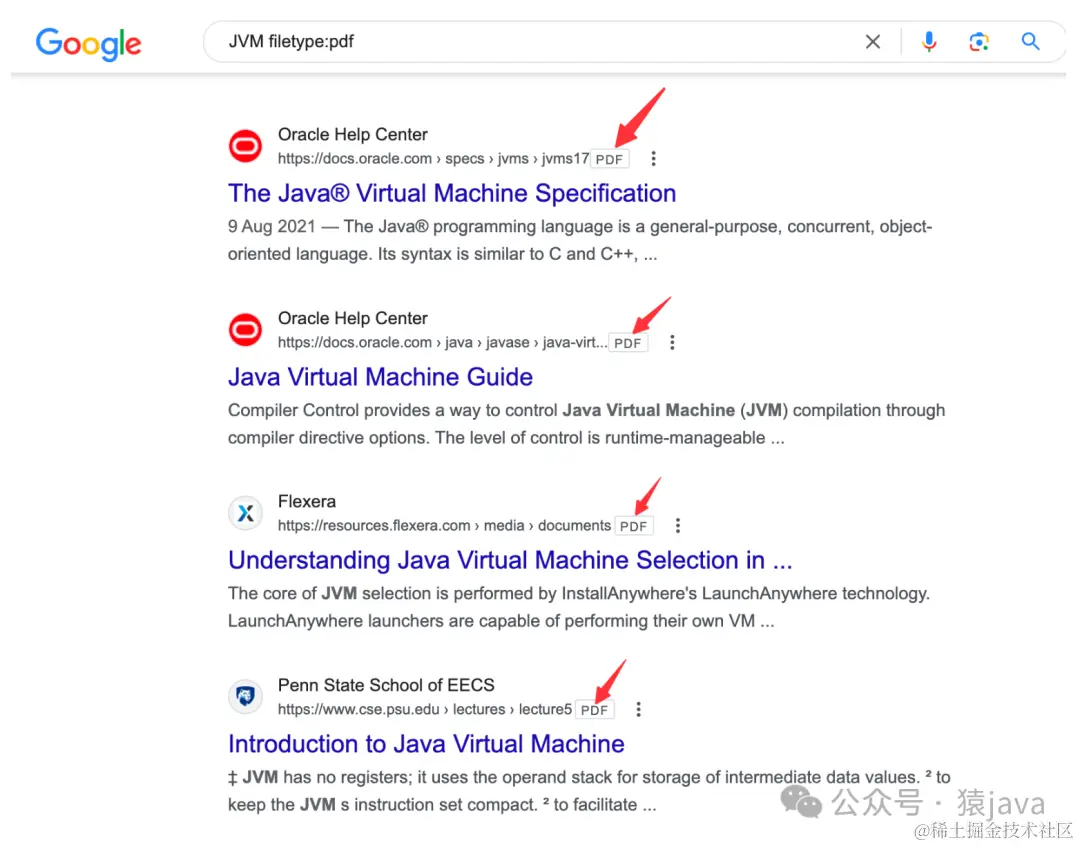Open Understanding Java Virtual Machine Selection link
Image resolution: width=1080 pixels, height=847 pixels.
(x=510, y=561)
